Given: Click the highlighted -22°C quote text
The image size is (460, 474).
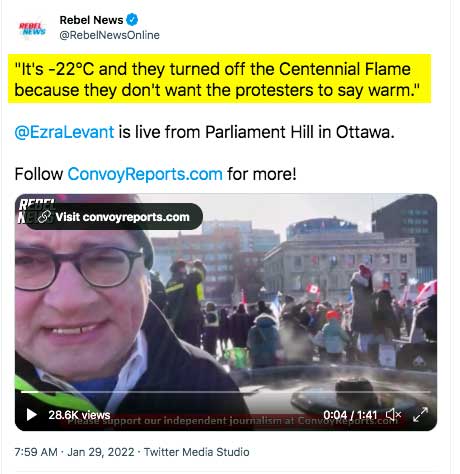Looking at the screenshot, I should point(217,79).
